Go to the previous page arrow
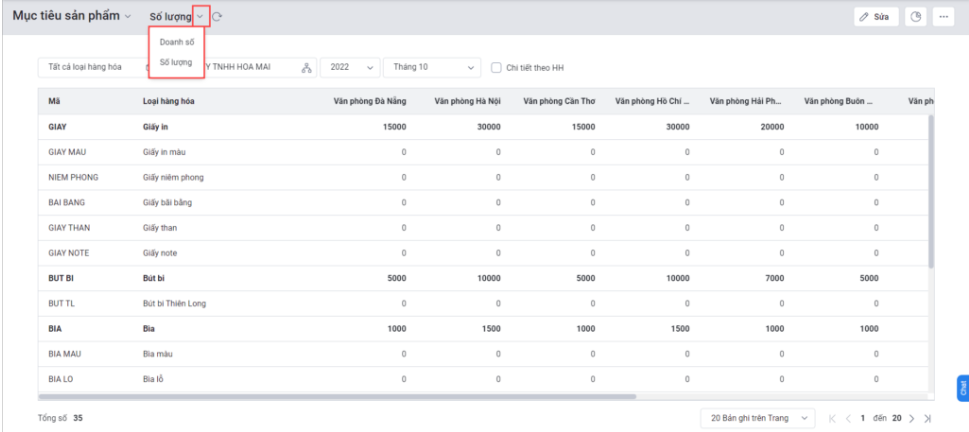The height and width of the screenshot is (432, 969). pos(848,418)
